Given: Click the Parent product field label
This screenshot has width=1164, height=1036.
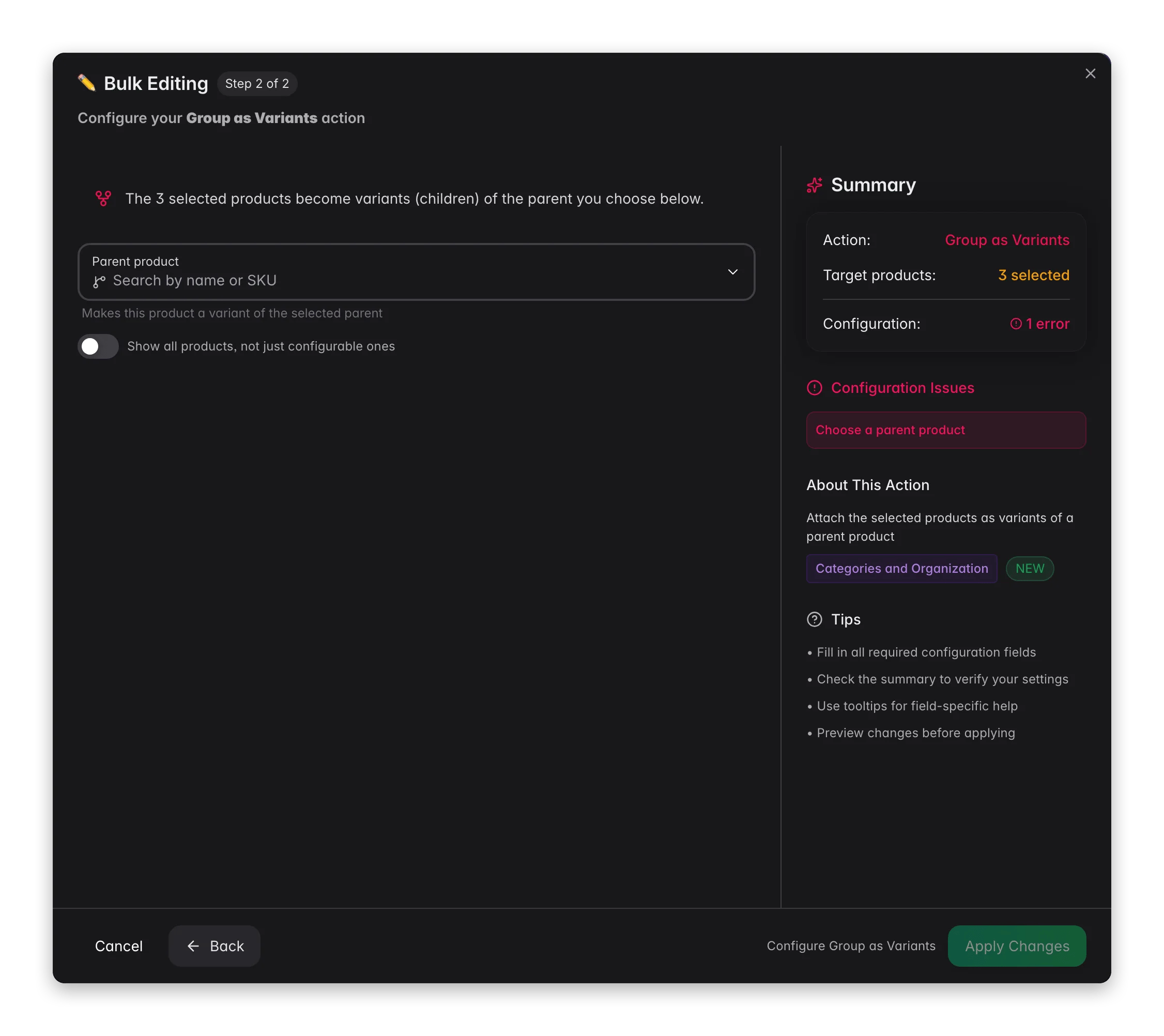Looking at the screenshot, I should tap(135, 262).
